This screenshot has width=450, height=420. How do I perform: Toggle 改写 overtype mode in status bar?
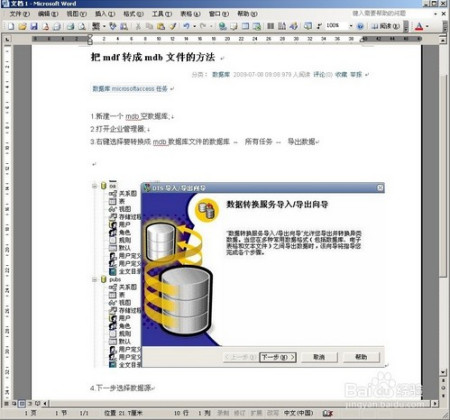pos(273,413)
